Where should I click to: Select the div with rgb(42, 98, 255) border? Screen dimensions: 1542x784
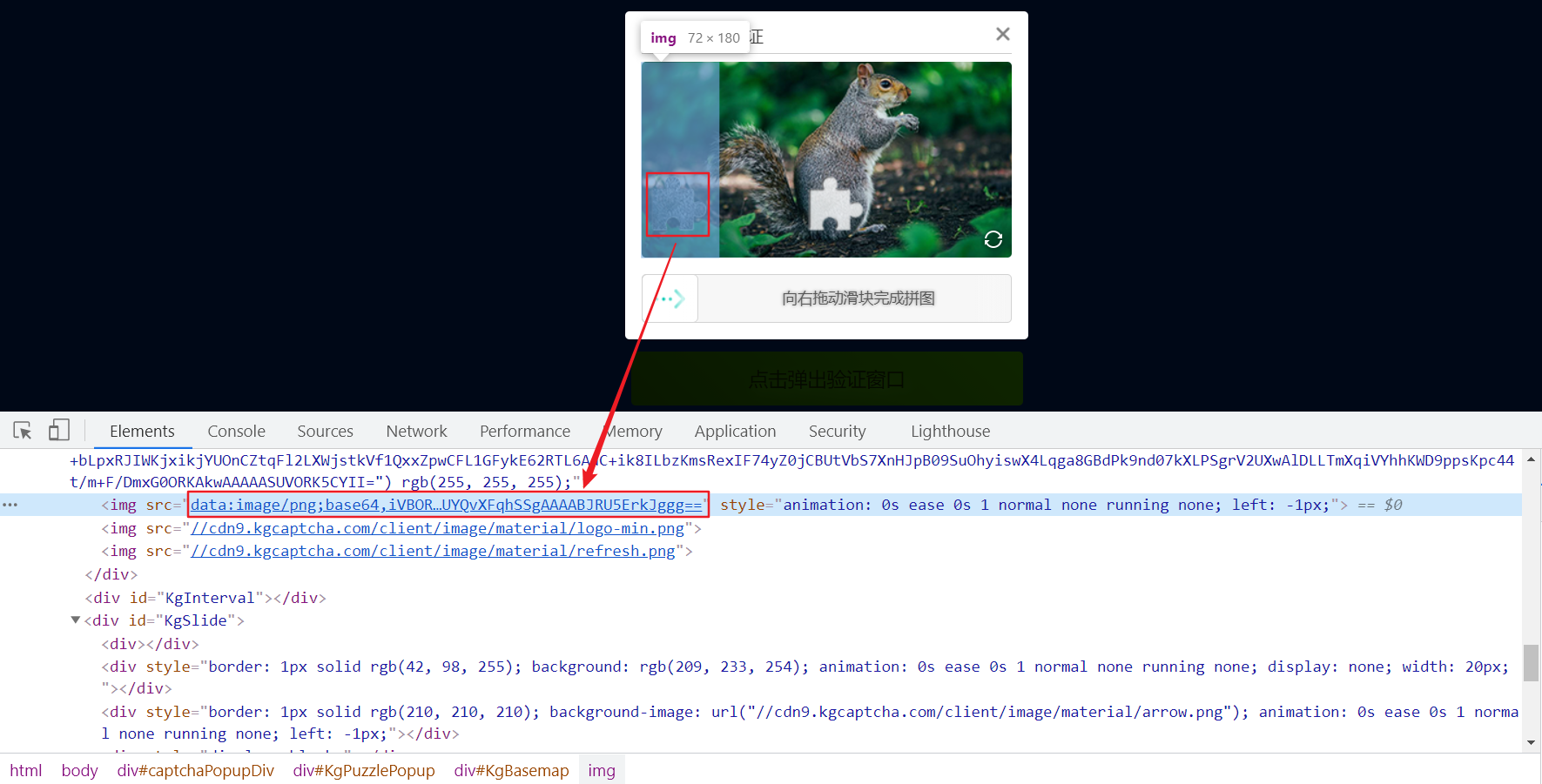(805, 677)
